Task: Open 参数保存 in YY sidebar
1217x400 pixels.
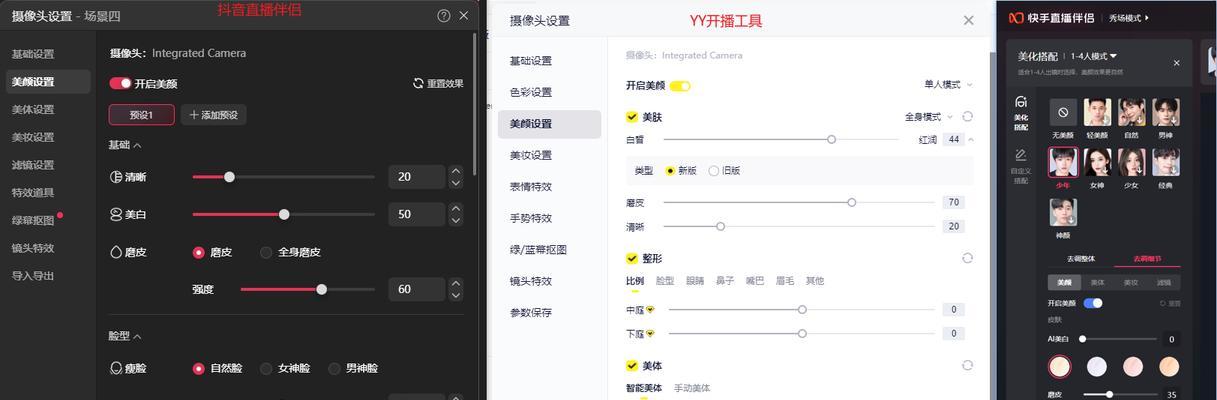Action: [549, 312]
